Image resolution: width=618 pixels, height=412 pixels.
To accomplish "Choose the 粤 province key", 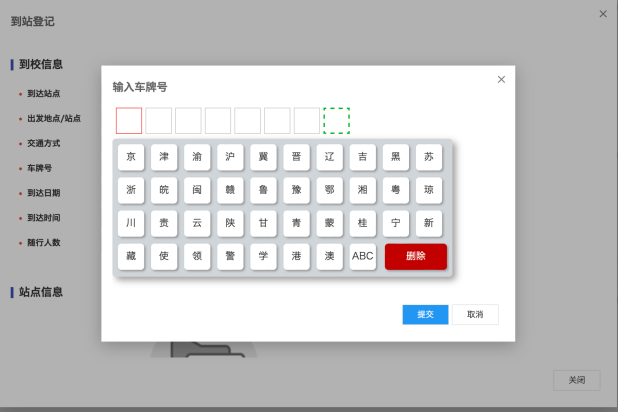I will 396,190.
